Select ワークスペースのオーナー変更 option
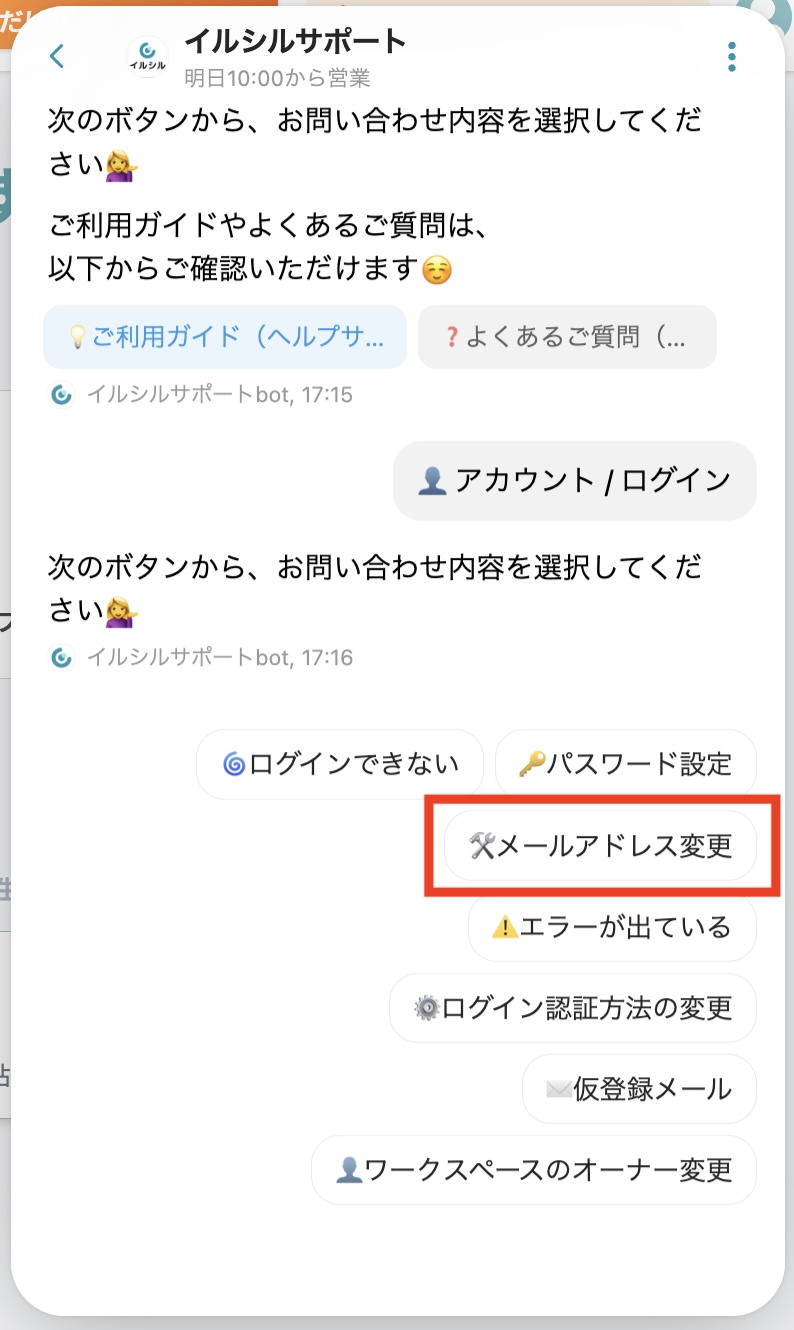 534,1170
